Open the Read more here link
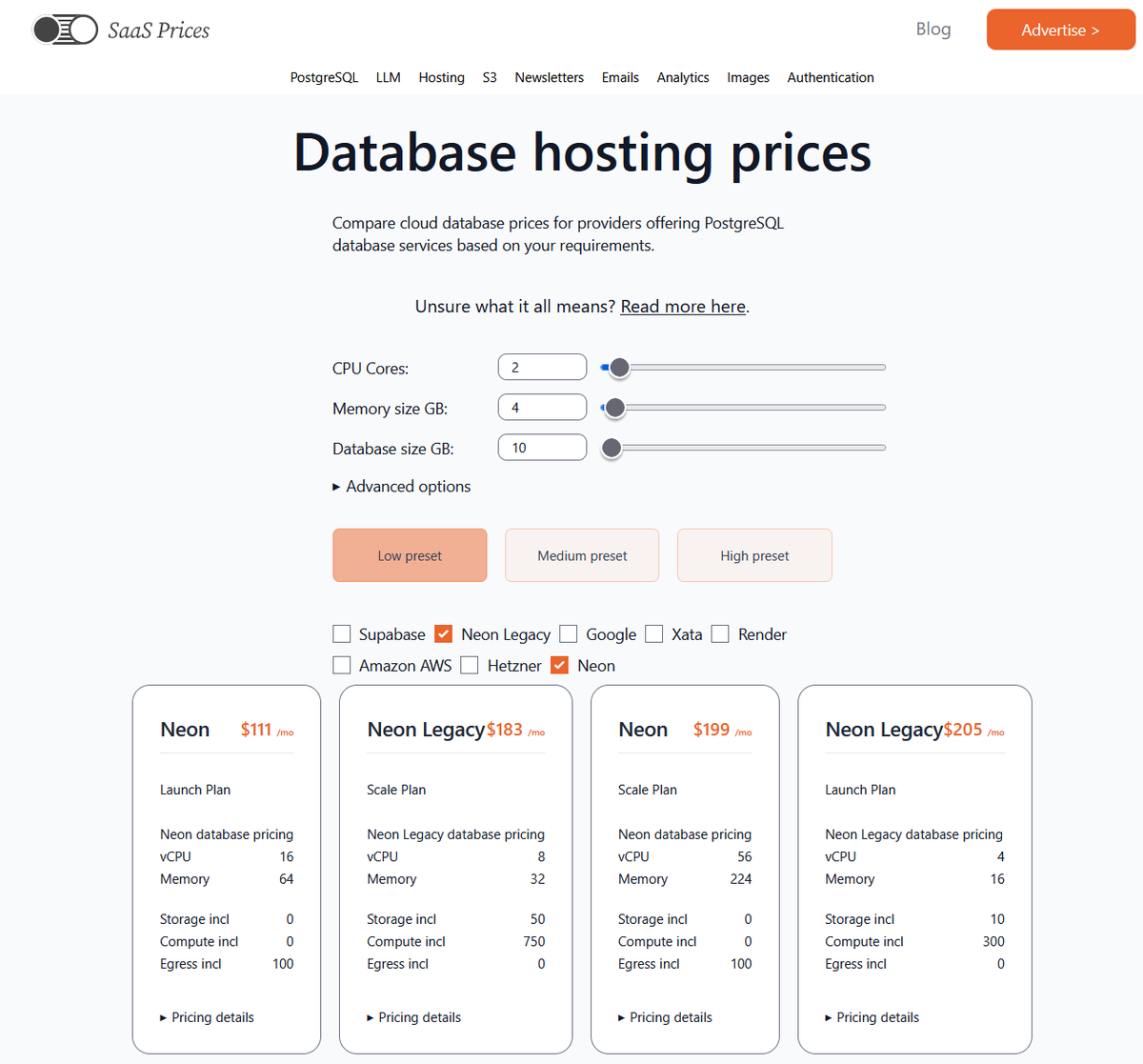The width and height of the screenshot is (1143, 1064). coord(682,306)
